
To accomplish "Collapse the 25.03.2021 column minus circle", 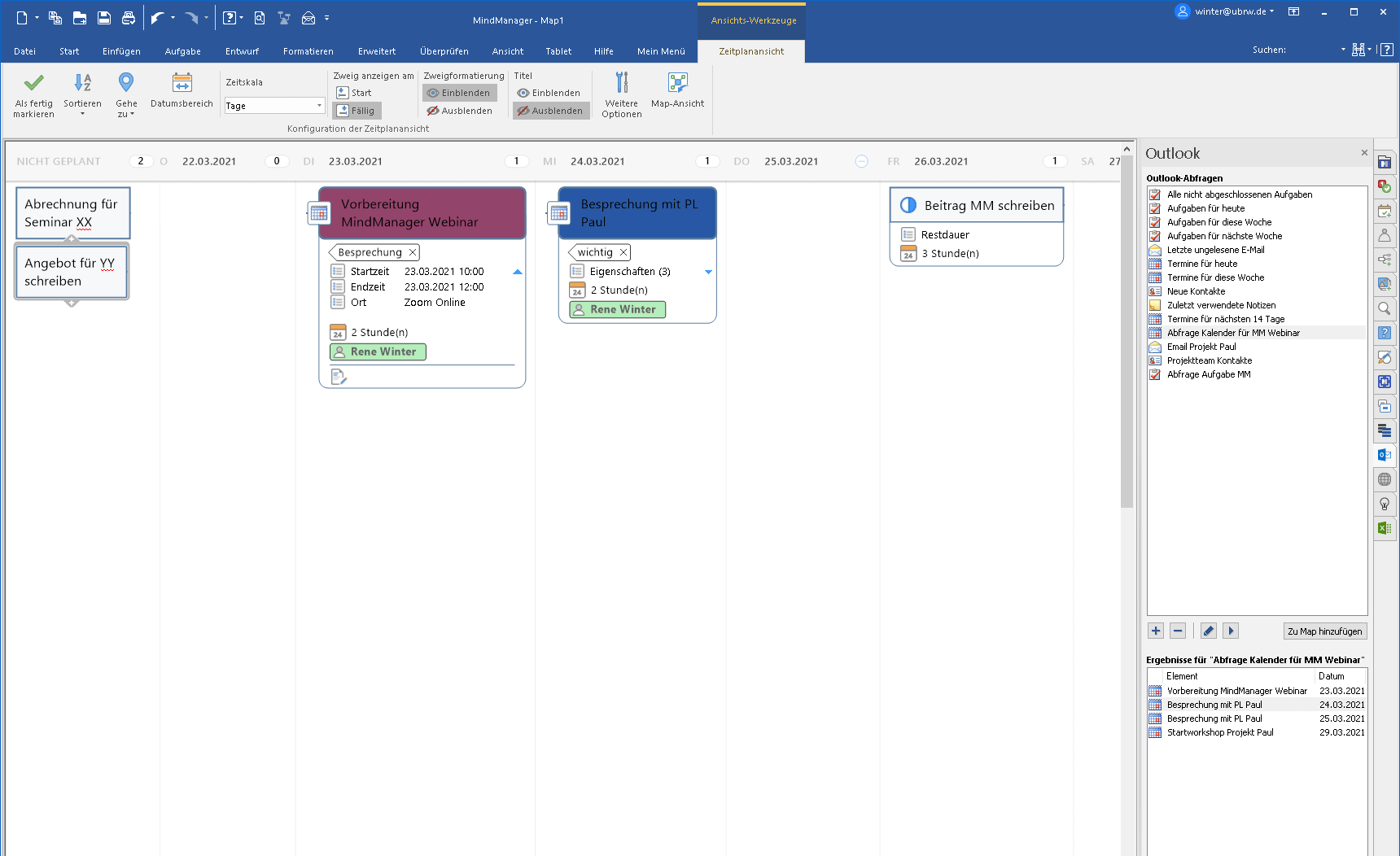I will coord(861,161).
